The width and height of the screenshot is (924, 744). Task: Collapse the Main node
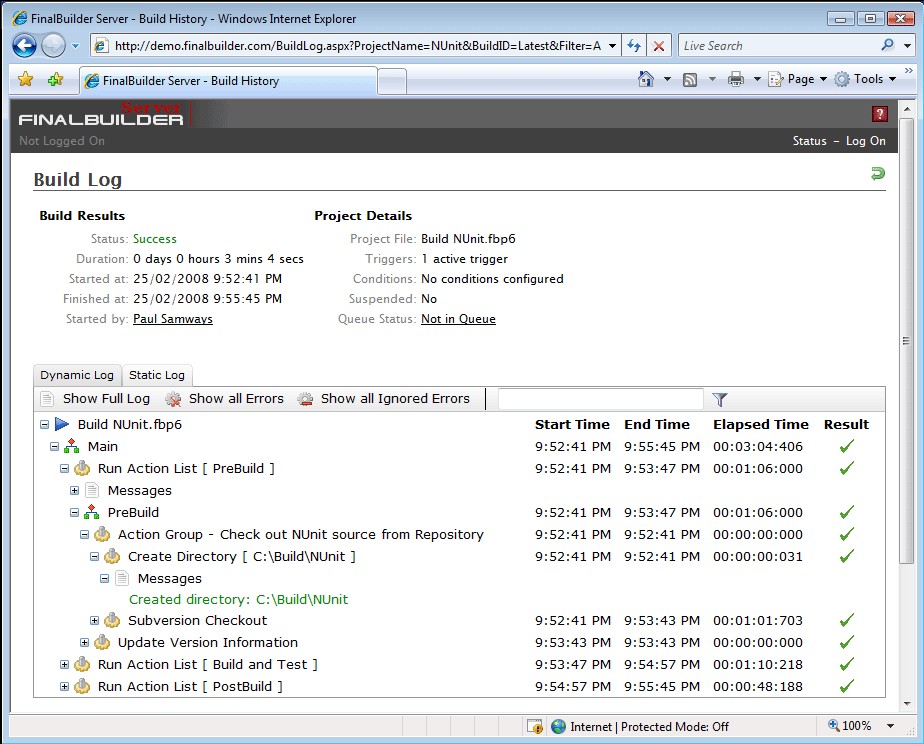tap(54, 447)
